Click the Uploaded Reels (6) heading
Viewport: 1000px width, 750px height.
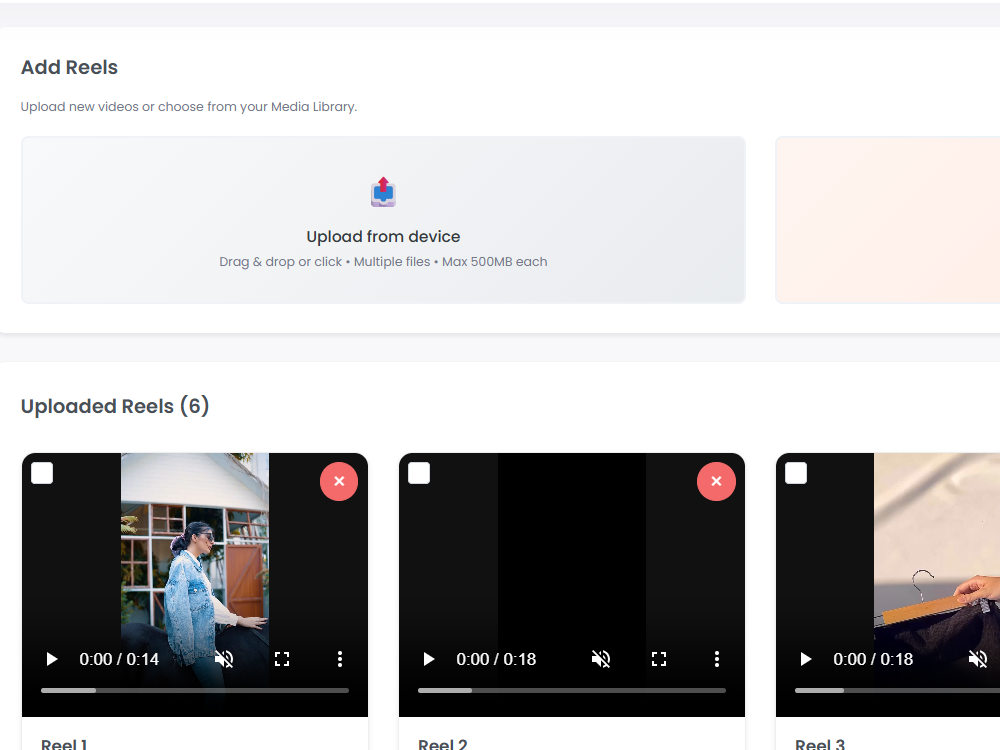pos(115,406)
